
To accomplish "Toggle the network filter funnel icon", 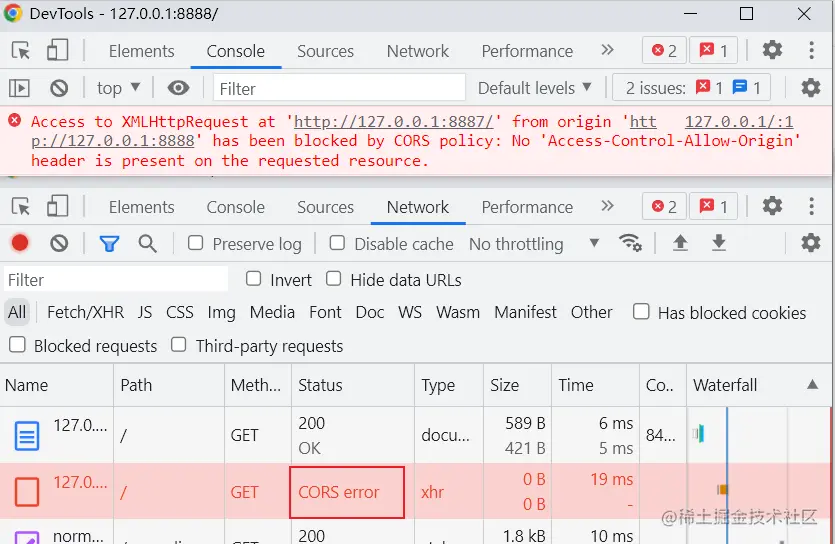I will click(x=109, y=244).
